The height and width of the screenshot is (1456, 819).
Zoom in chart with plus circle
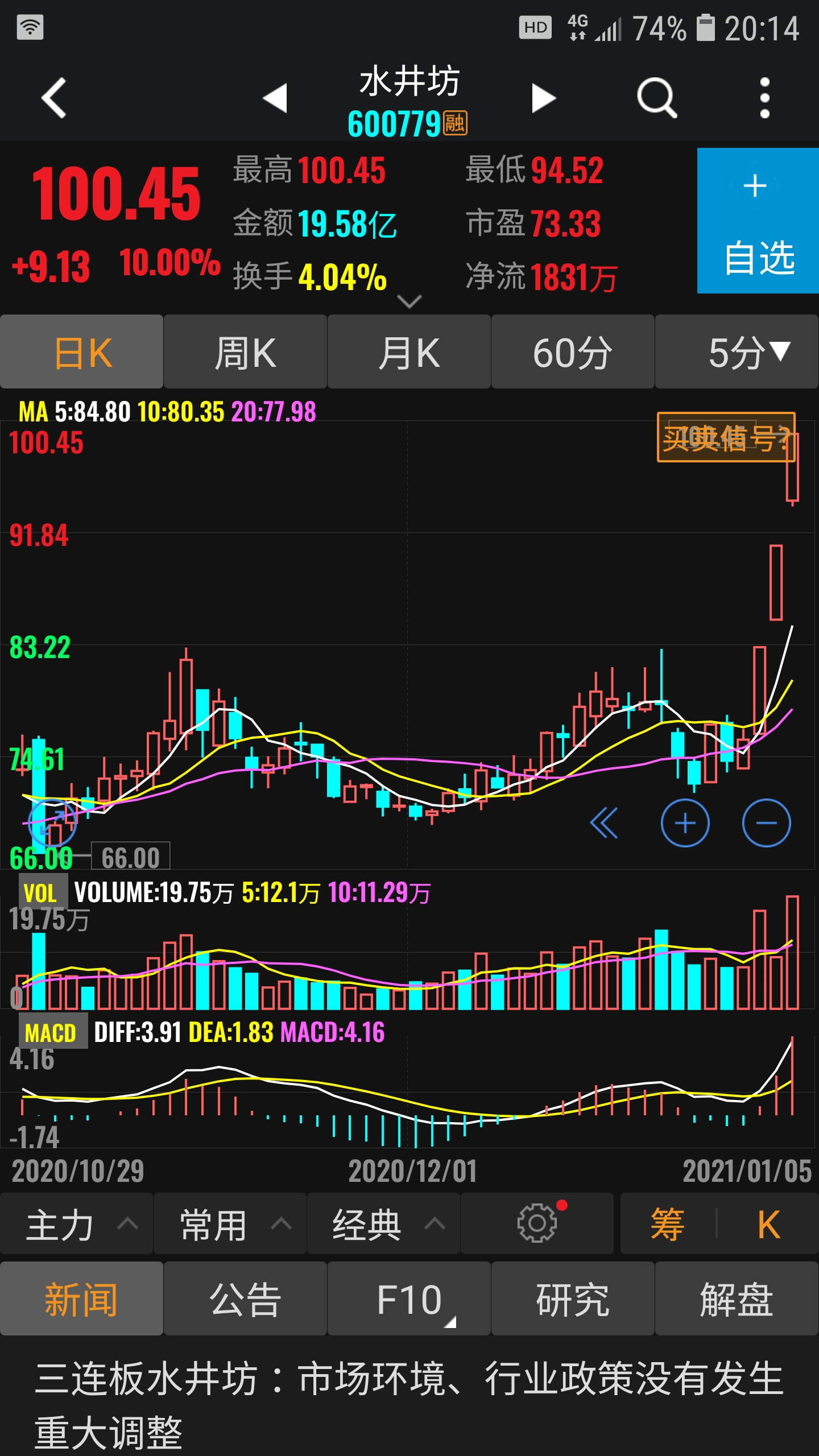[685, 822]
